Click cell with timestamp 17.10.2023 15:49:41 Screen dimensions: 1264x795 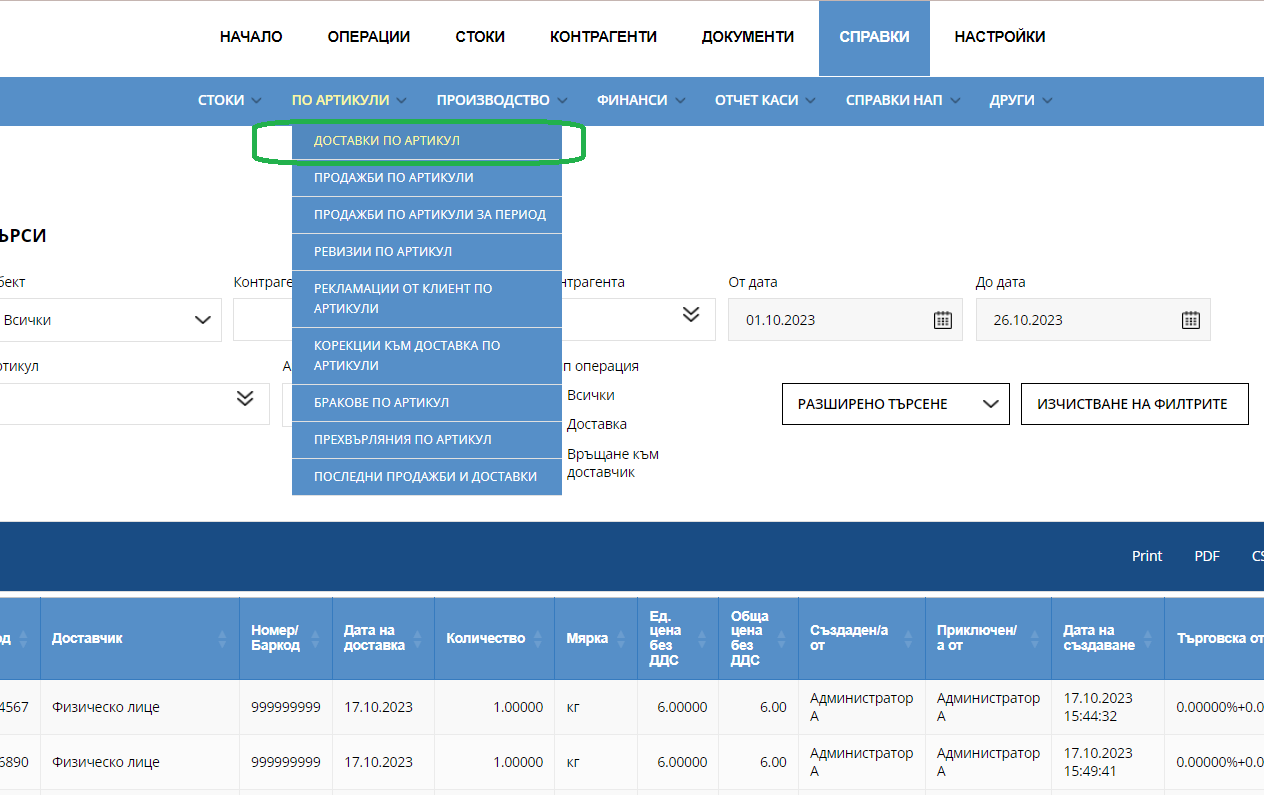(1108, 762)
